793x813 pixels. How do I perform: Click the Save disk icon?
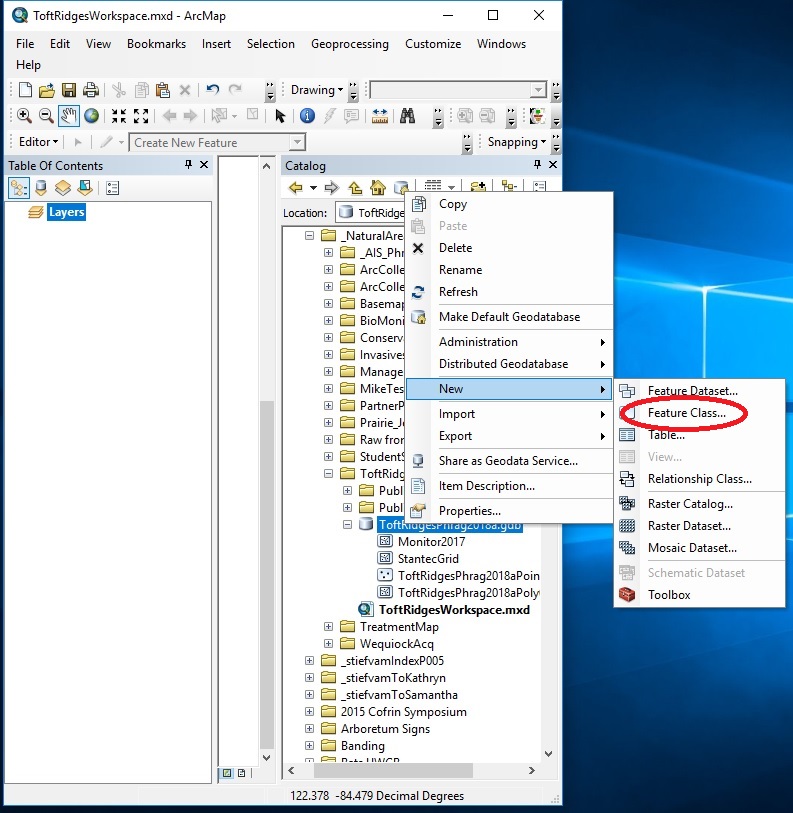[68, 90]
